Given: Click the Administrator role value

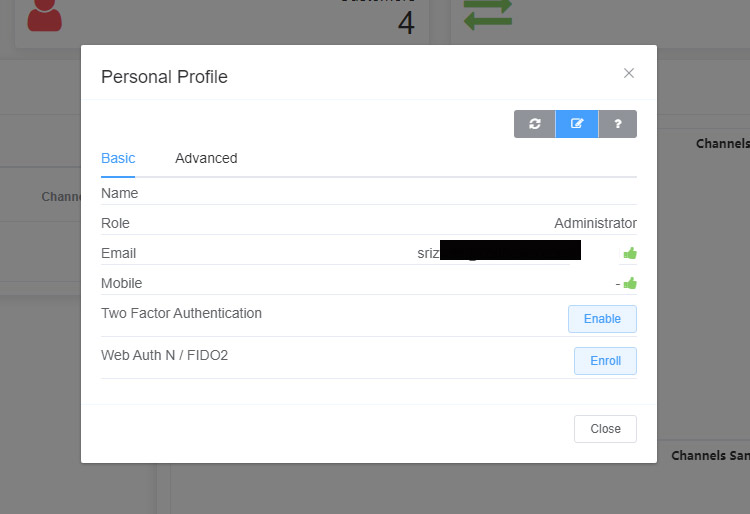Looking at the screenshot, I should (595, 223).
